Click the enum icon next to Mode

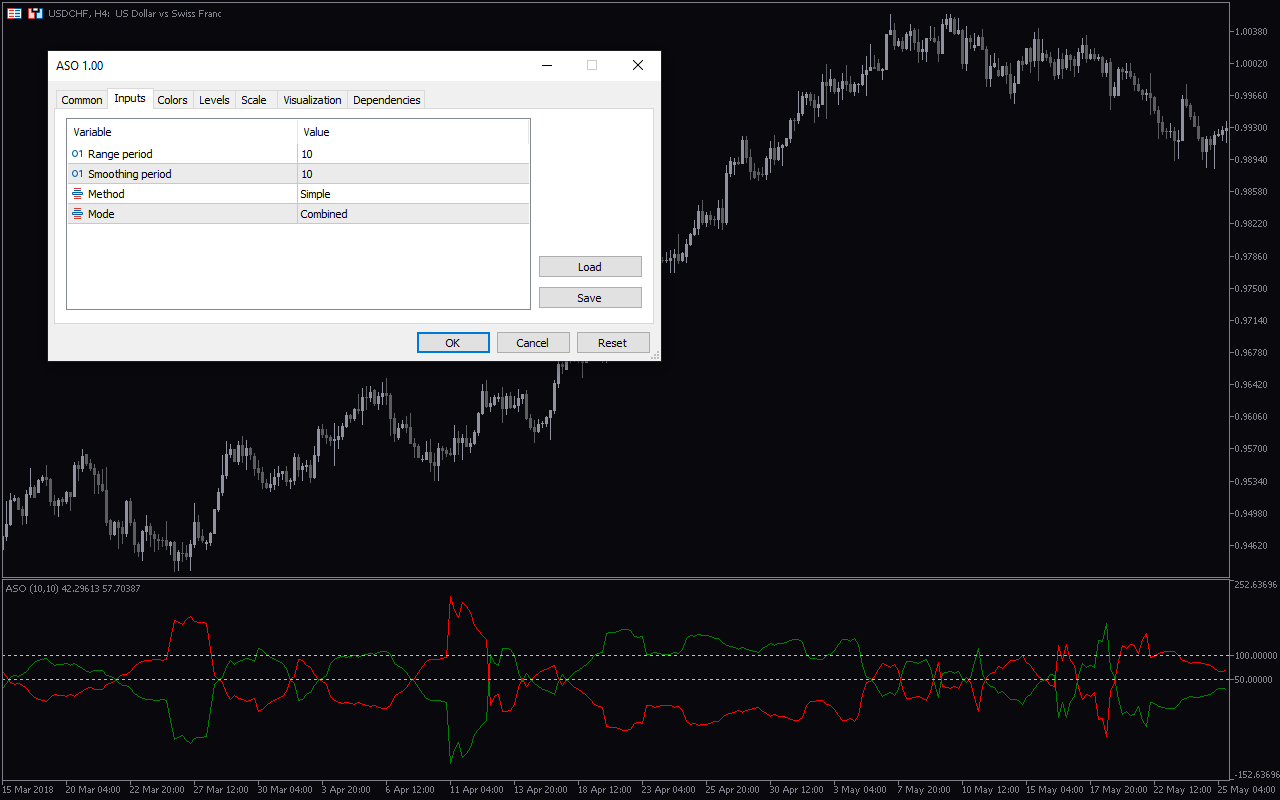point(77,214)
